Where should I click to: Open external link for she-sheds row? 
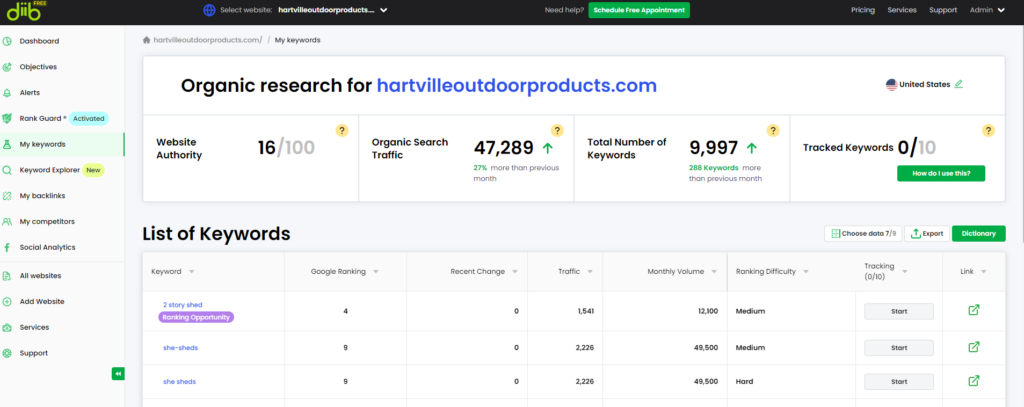click(x=973, y=347)
